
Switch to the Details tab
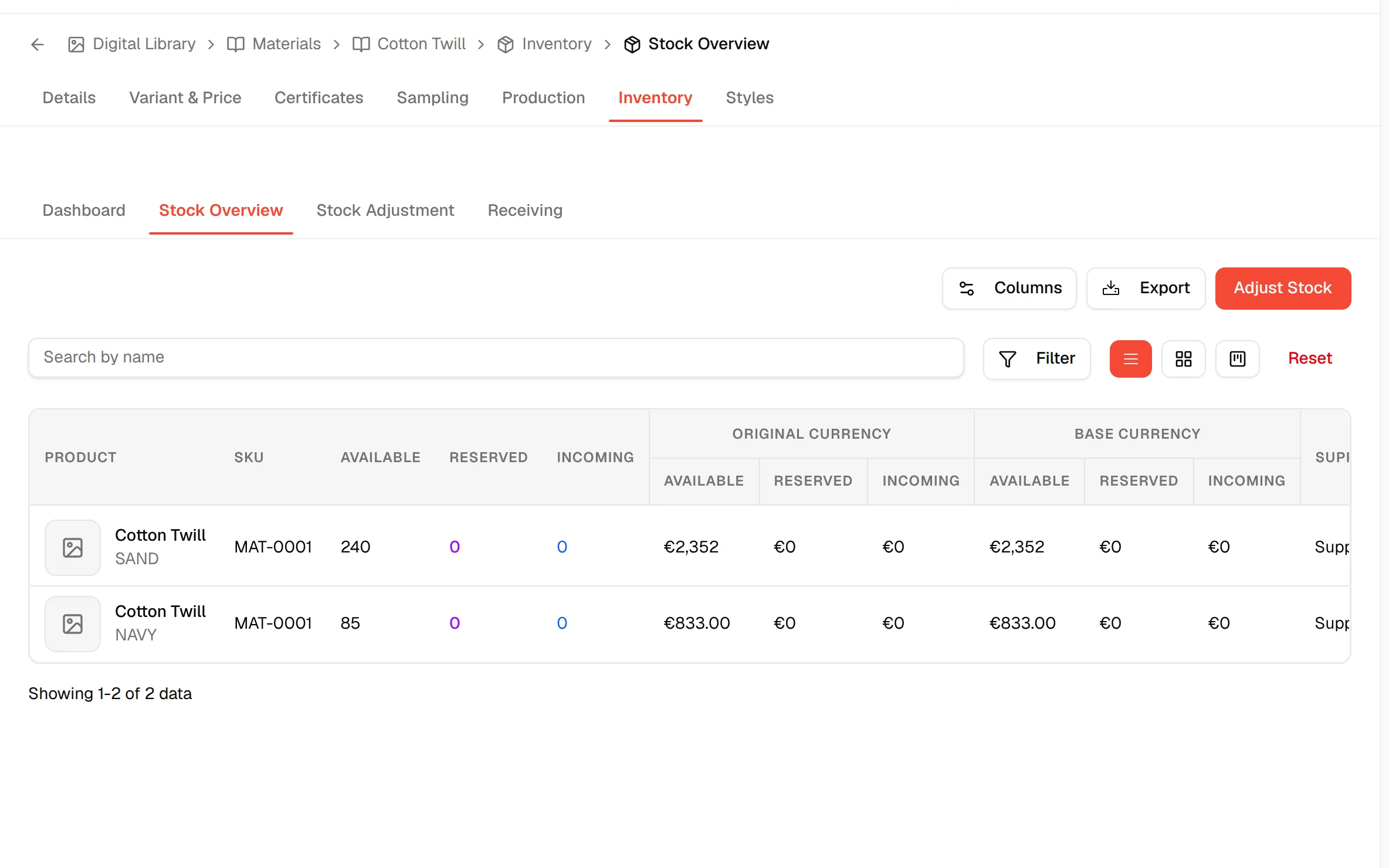(69, 97)
